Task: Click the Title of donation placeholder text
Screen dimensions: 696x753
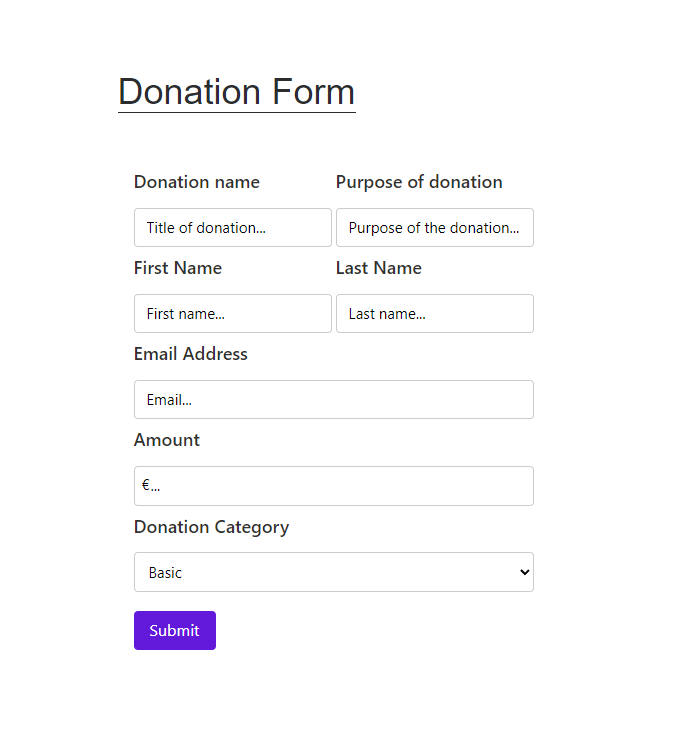Action: coord(206,228)
